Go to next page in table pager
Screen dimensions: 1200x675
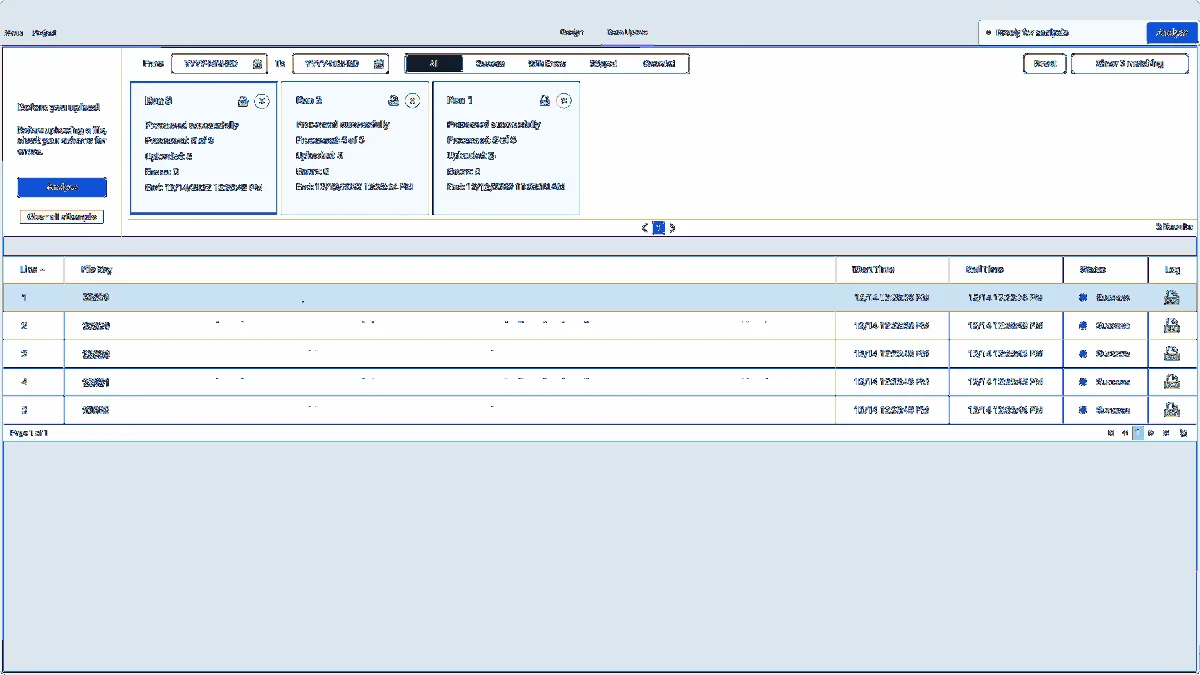click(x=1151, y=433)
